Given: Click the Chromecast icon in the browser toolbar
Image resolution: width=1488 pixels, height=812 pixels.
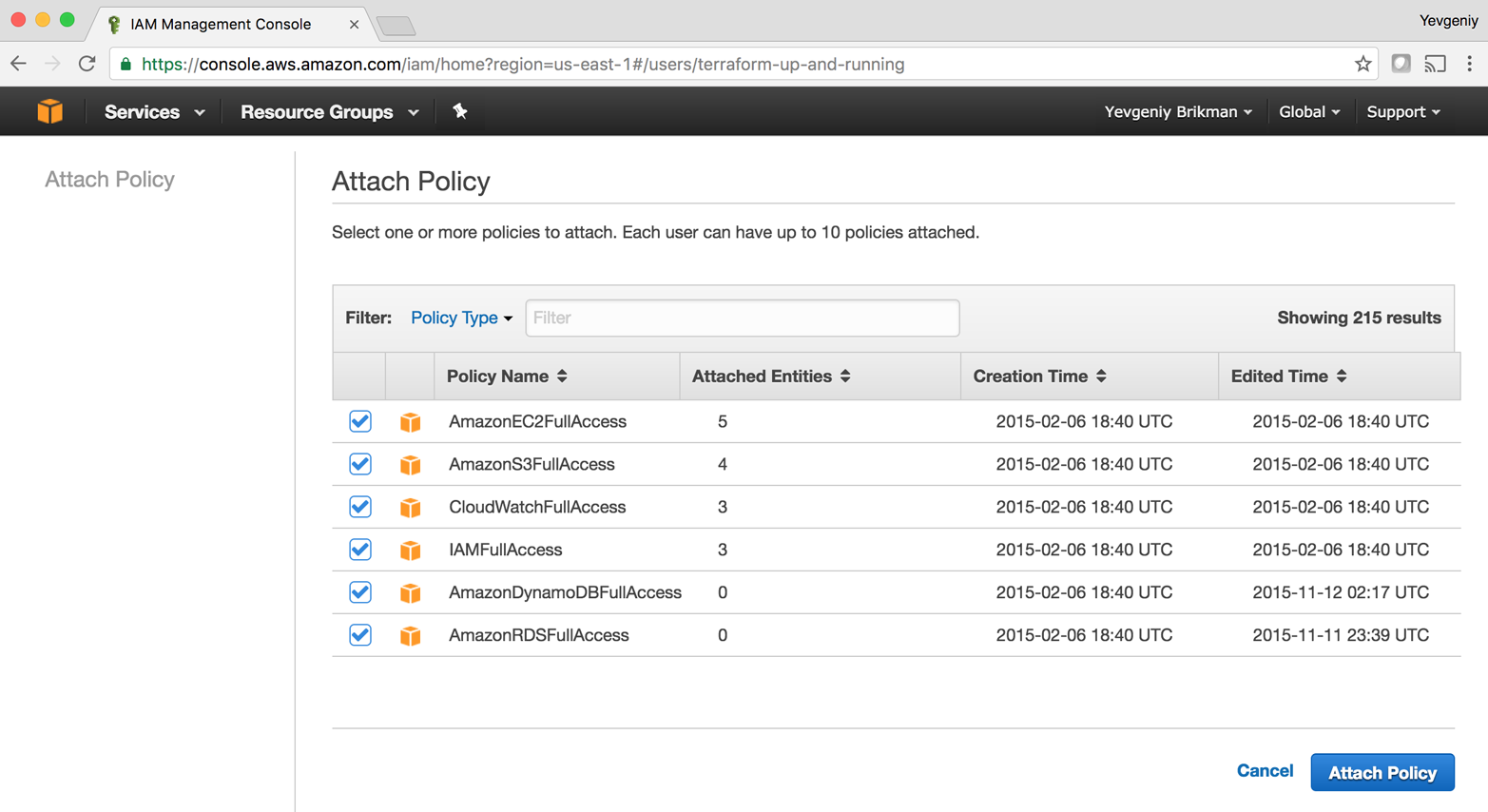Looking at the screenshot, I should click(x=1436, y=64).
